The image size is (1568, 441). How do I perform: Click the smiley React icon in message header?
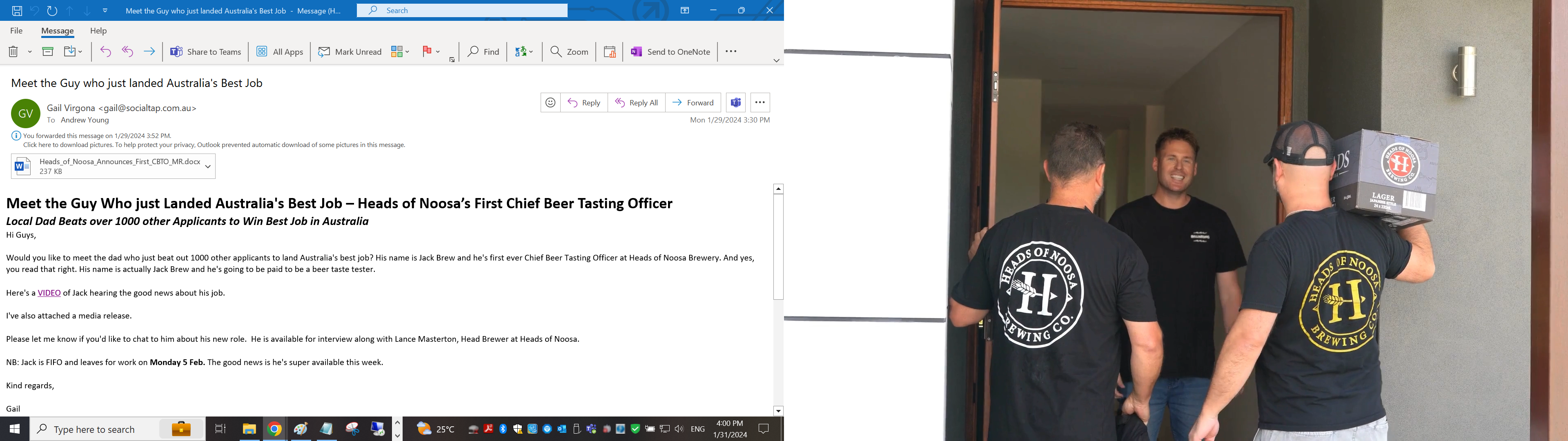(x=550, y=102)
